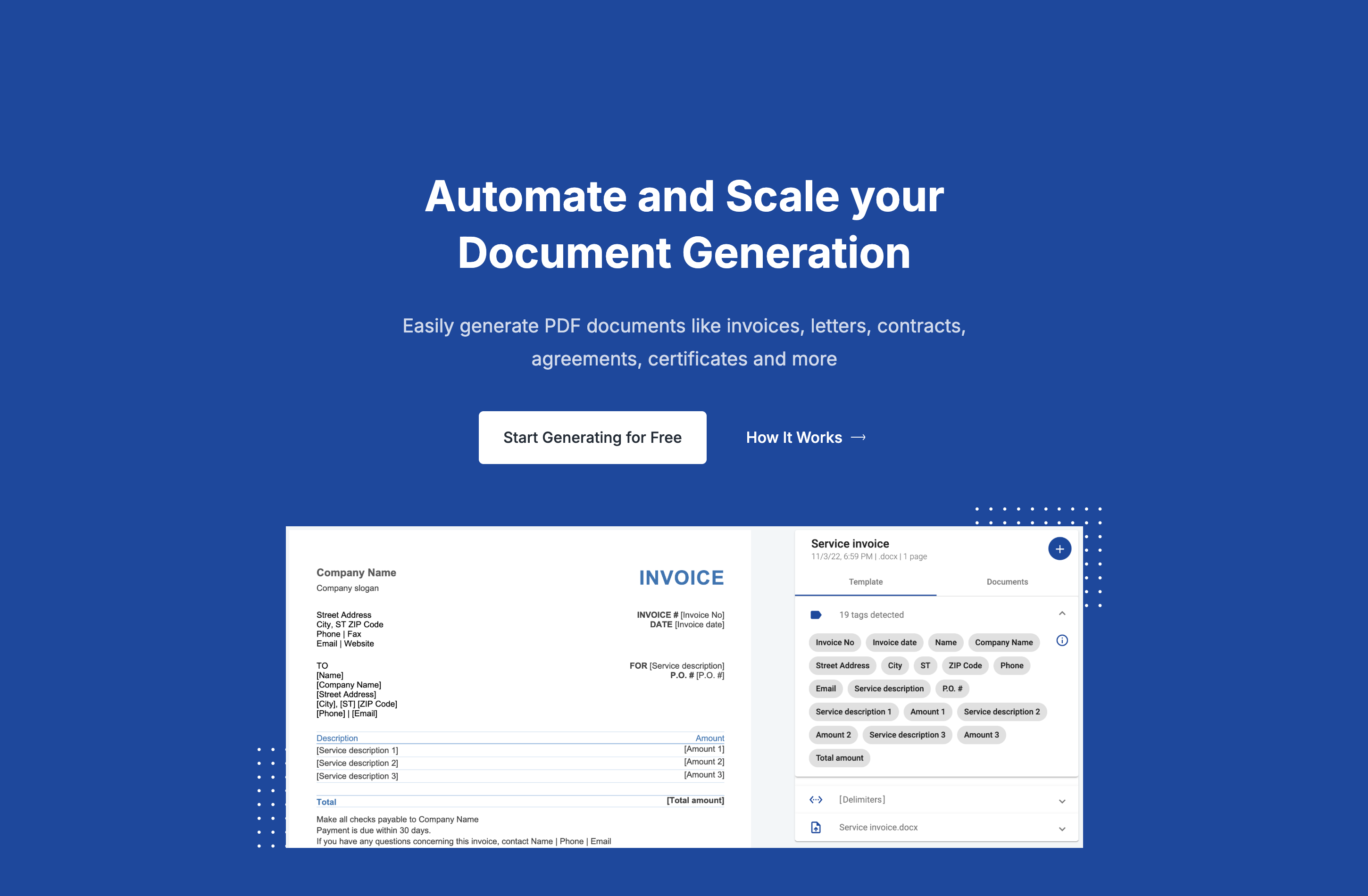Click the Company slogan text in the preview
This screenshot has height=896, width=1368.
[347, 588]
